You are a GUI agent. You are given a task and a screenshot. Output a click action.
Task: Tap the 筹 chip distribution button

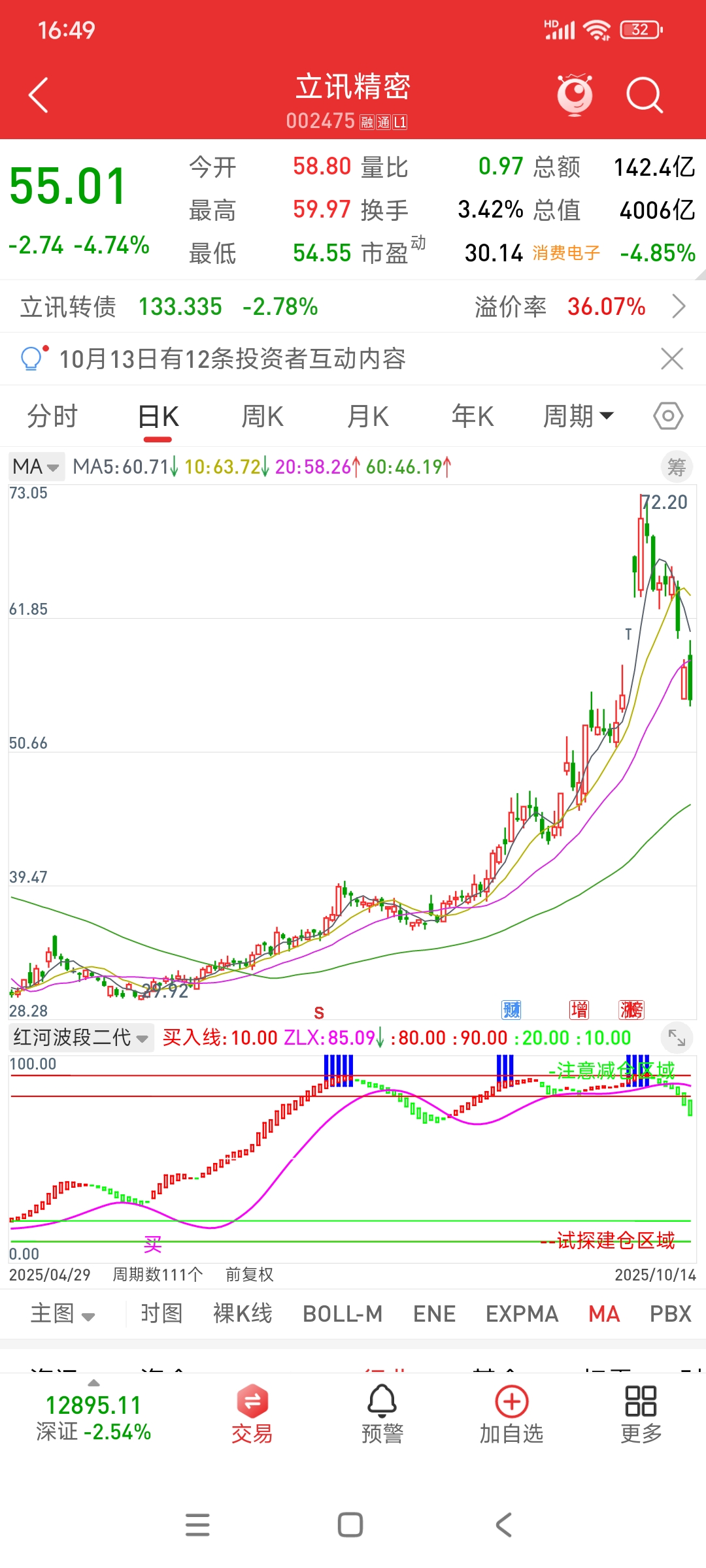pyautogui.click(x=677, y=467)
